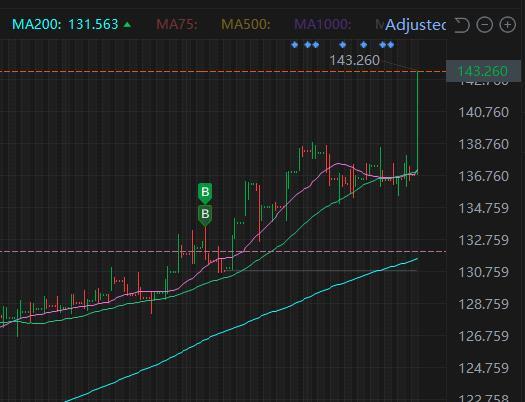This screenshot has width=525, height=402.
Task: Toggle the MA1000 moving average label
Action: pos(322,24)
